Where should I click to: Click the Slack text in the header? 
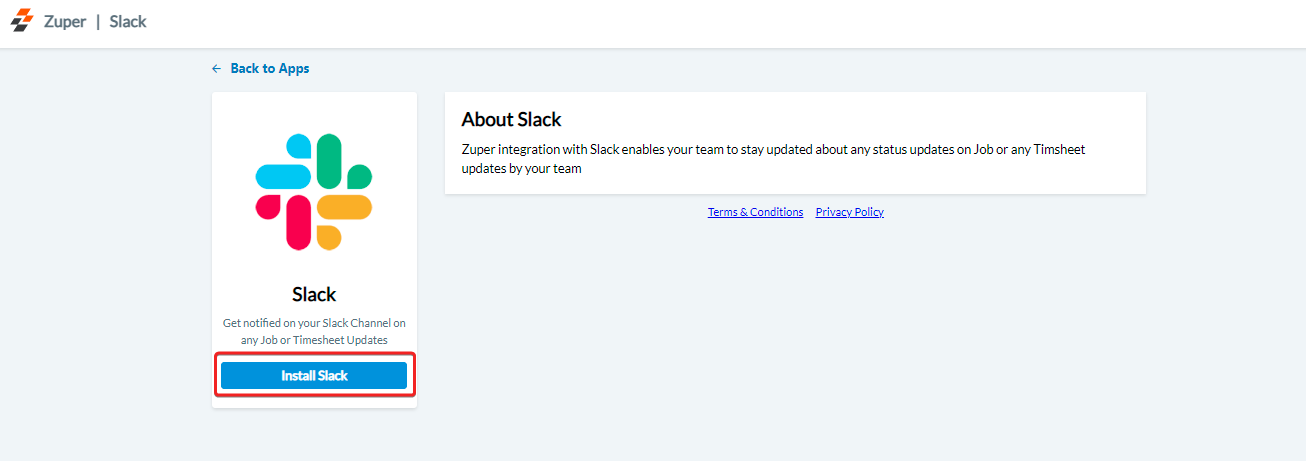pyautogui.click(x=128, y=21)
